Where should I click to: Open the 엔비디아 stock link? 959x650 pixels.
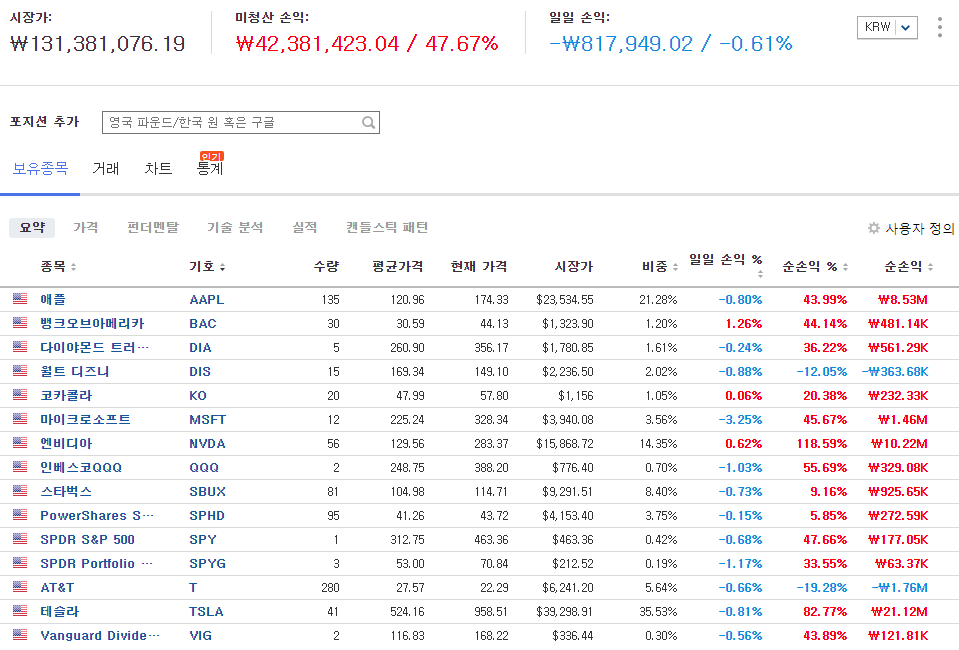[66, 443]
